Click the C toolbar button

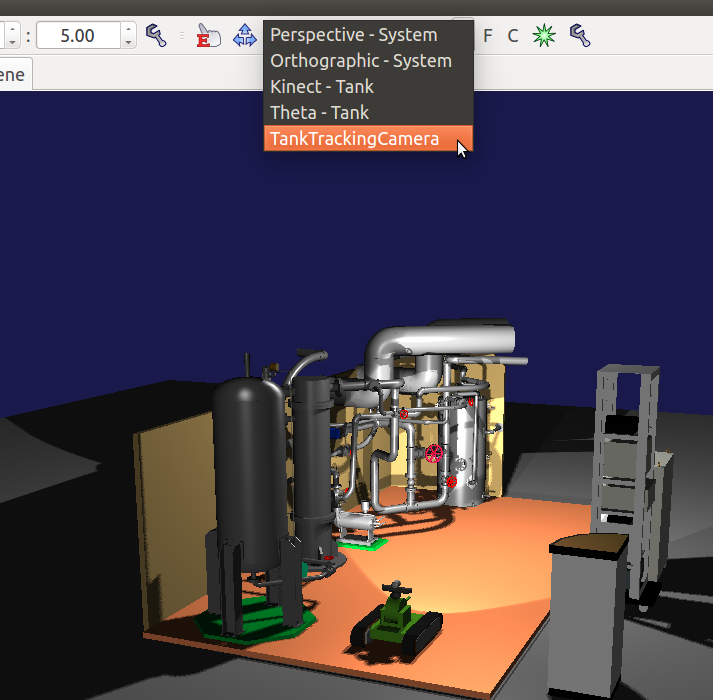(x=513, y=35)
